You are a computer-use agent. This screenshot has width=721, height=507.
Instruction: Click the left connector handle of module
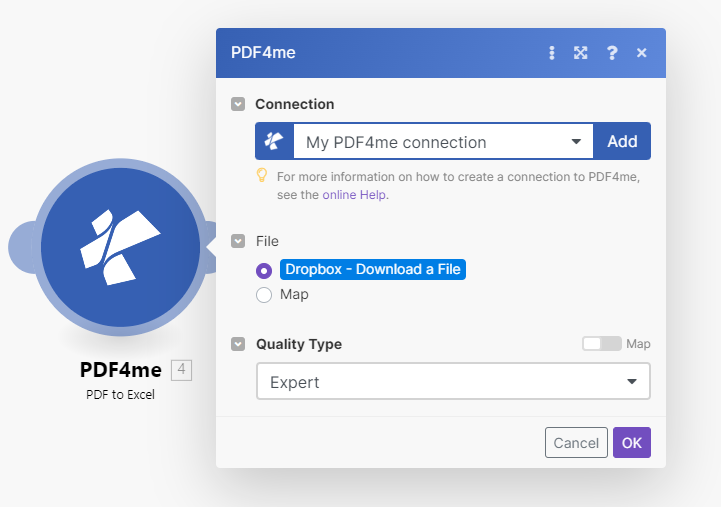[21, 247]
